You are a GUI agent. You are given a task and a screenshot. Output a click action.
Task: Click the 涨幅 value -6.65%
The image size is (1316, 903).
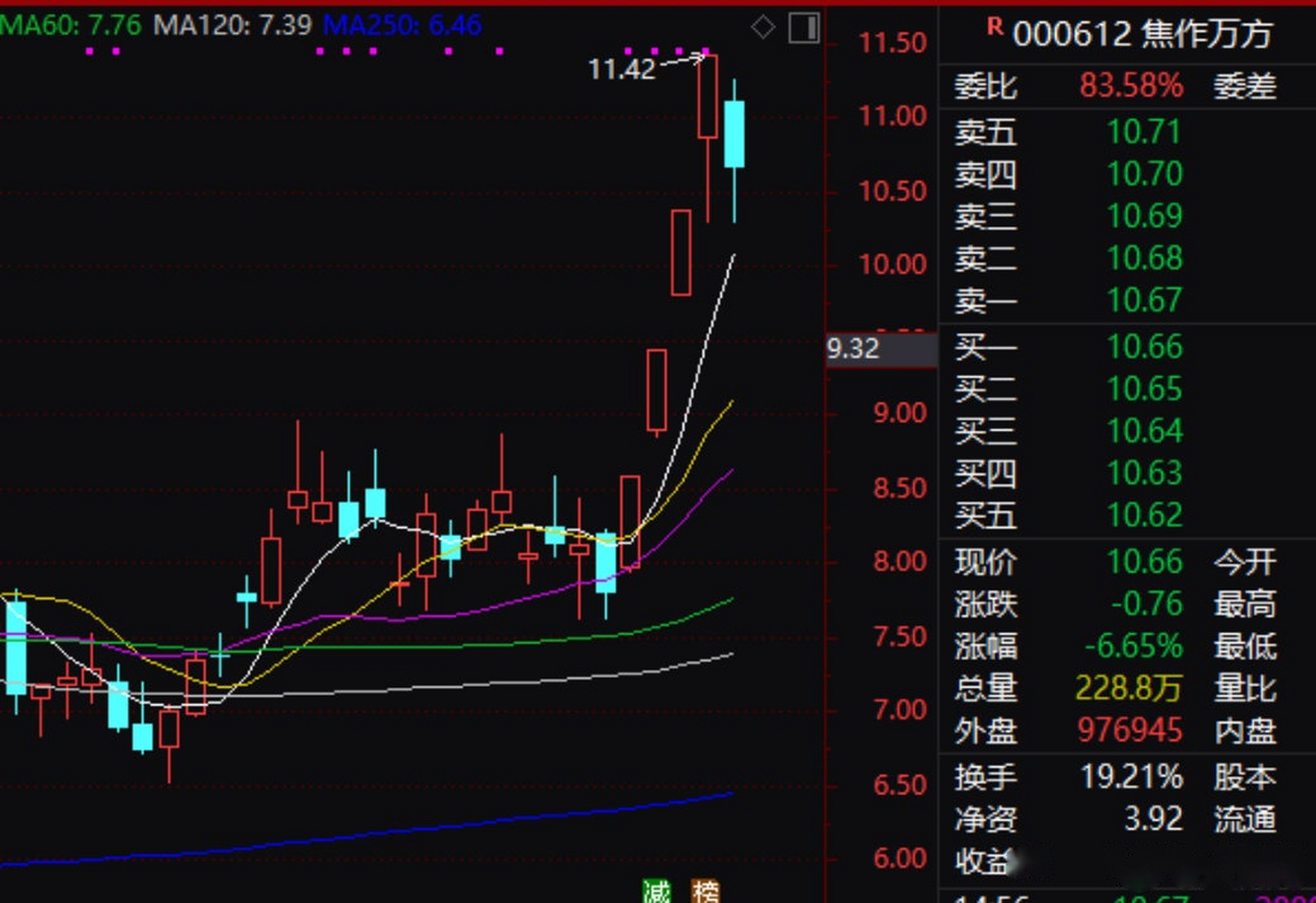[x=1133, y=646]
